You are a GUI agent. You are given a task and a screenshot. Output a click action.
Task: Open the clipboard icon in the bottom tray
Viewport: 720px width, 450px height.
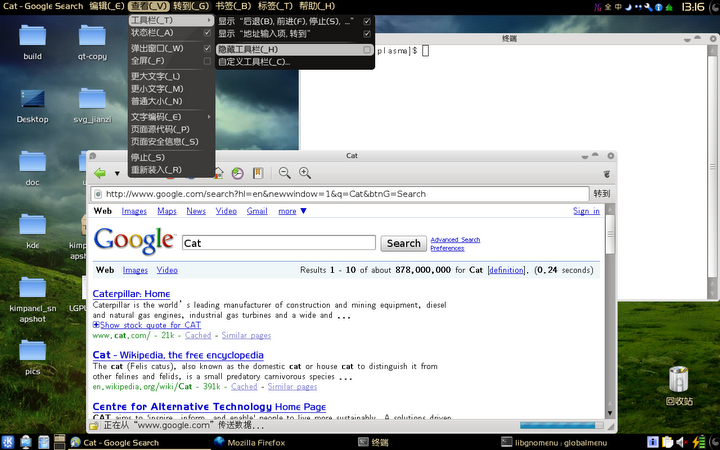pyautogui.click(x=667, y=442)
